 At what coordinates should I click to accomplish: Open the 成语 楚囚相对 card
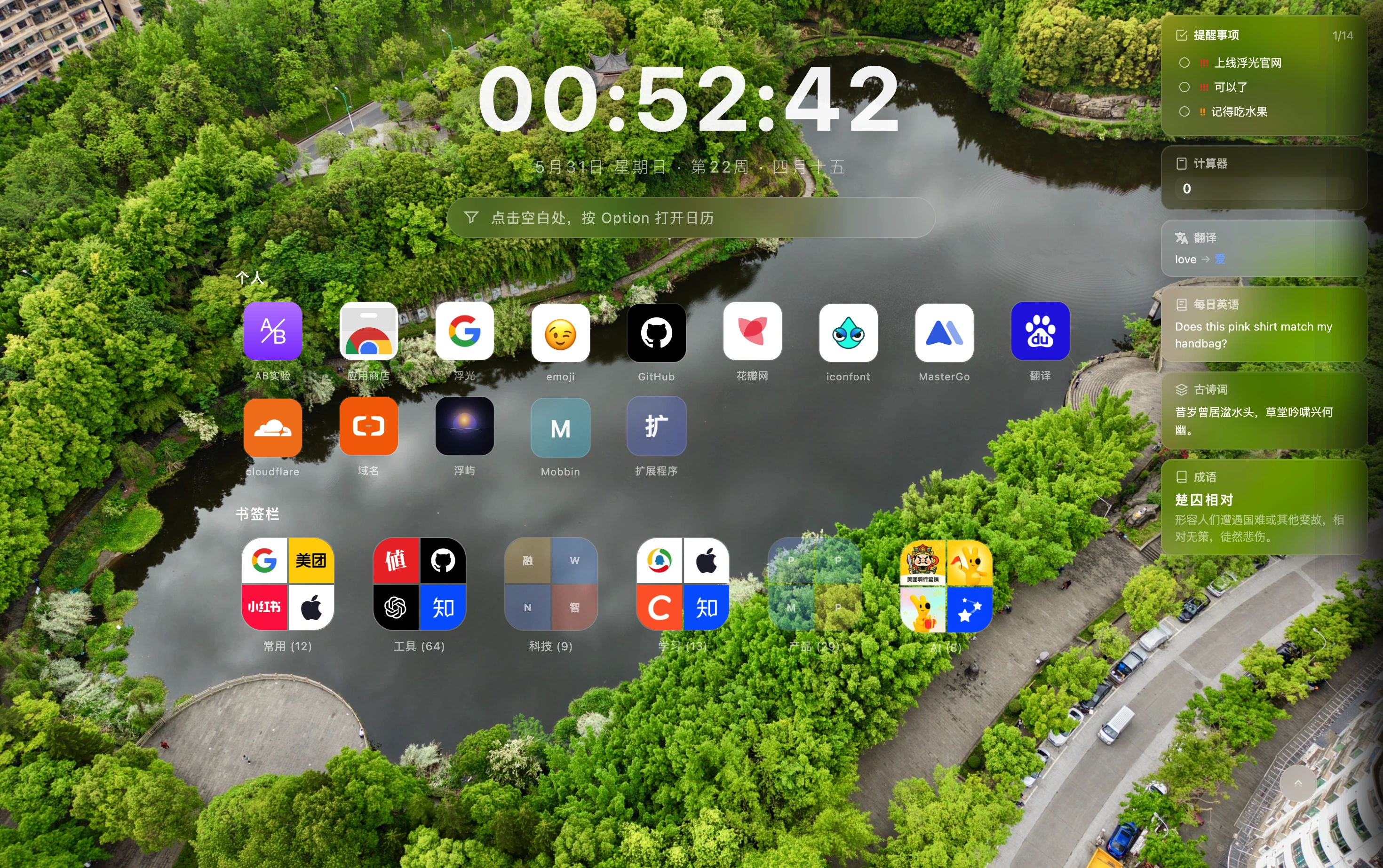pyautogui.click(x=1264, y=507)
